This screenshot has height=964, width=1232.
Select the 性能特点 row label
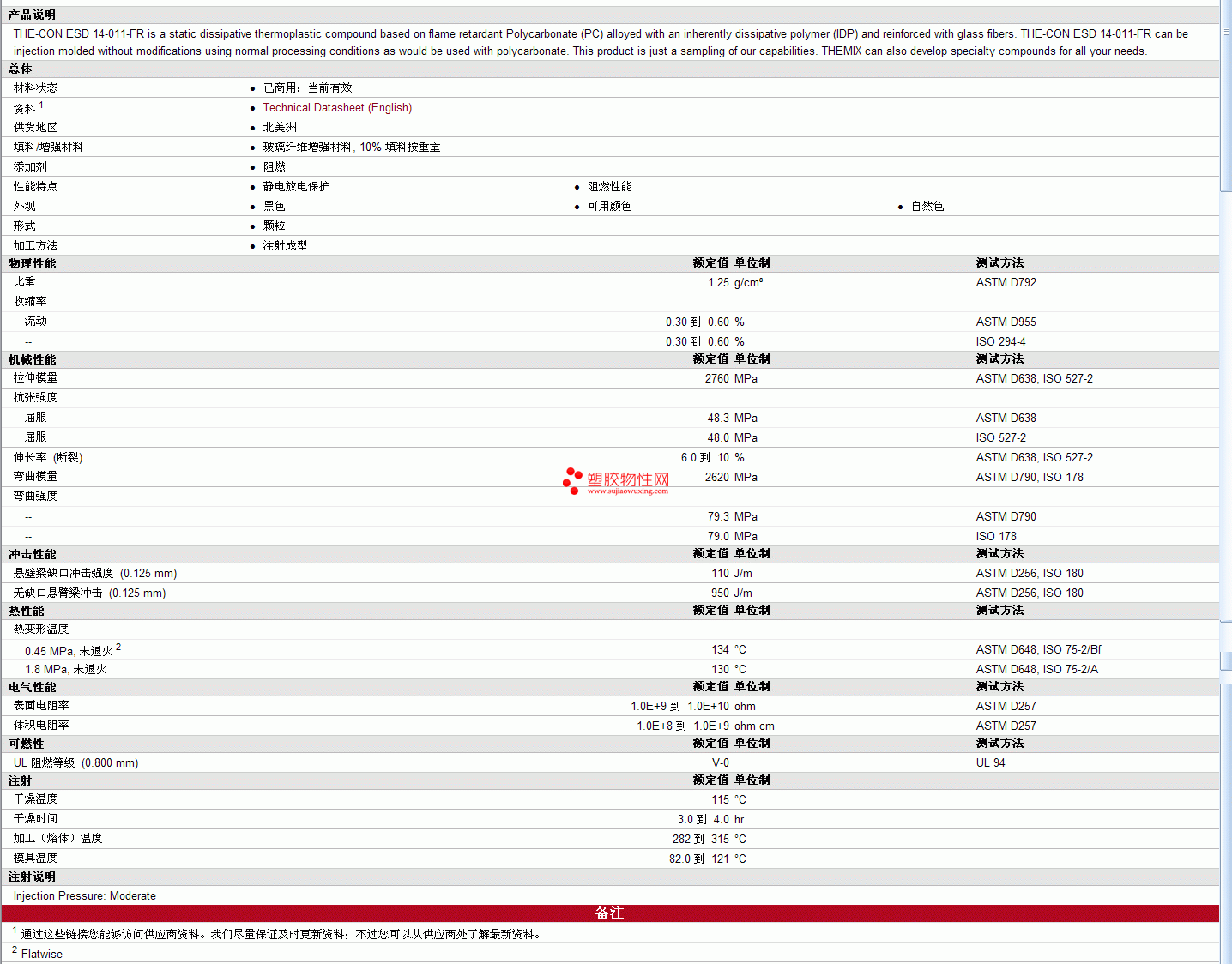36,186
